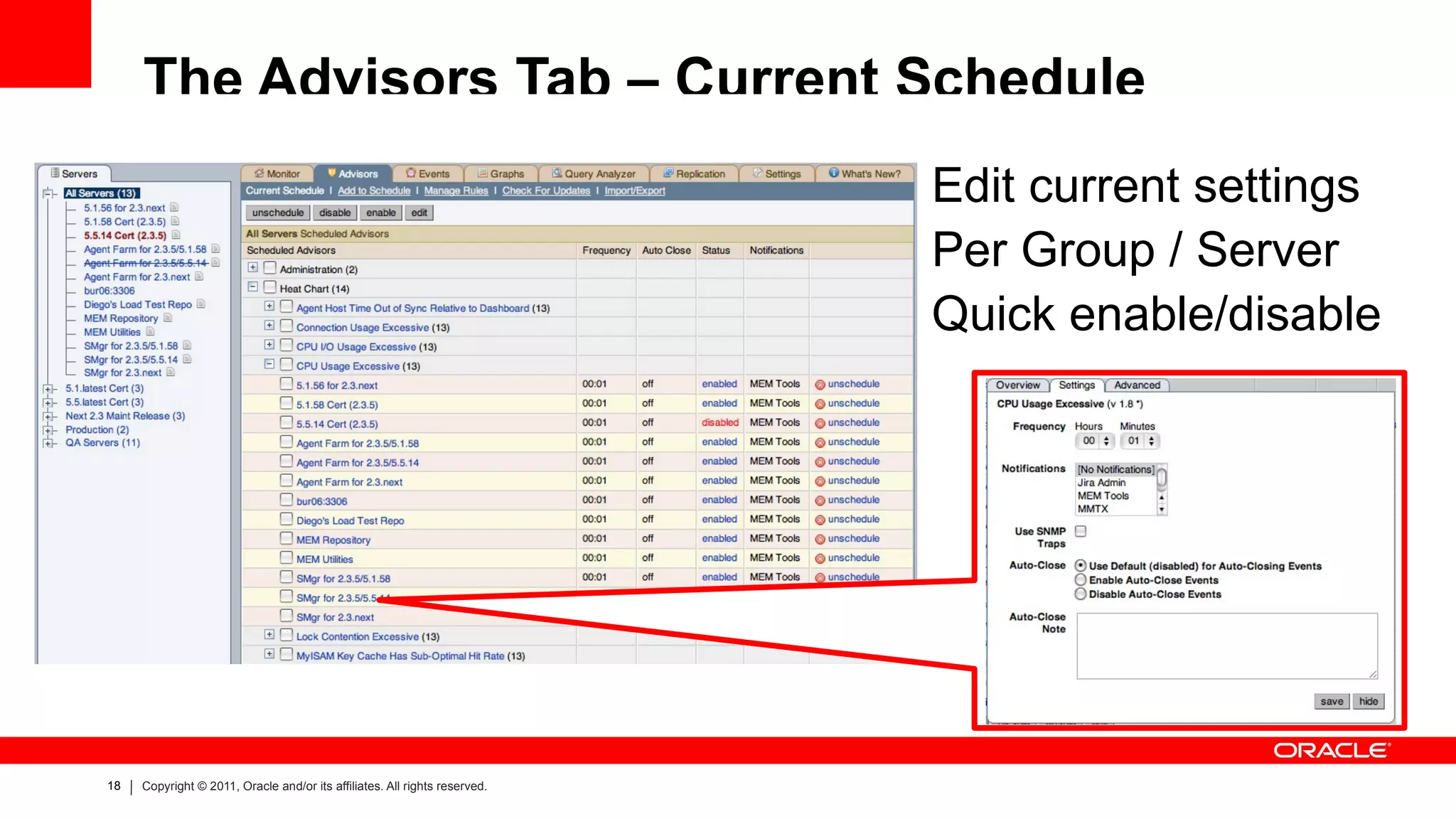Click the disable button
1456x819 pixels.
335,213
